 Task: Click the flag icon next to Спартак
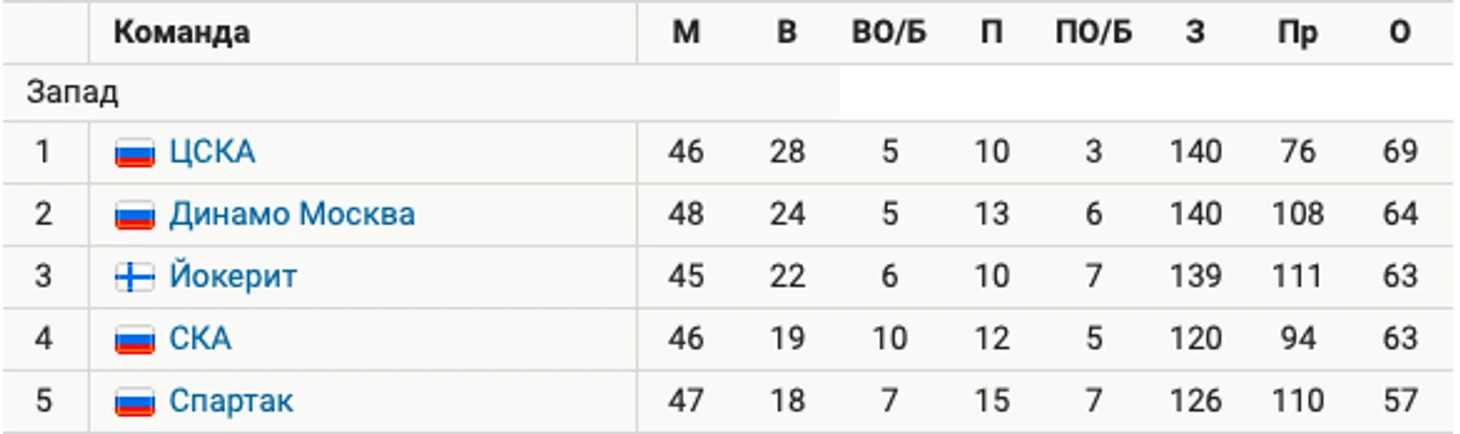coord(134,402)
